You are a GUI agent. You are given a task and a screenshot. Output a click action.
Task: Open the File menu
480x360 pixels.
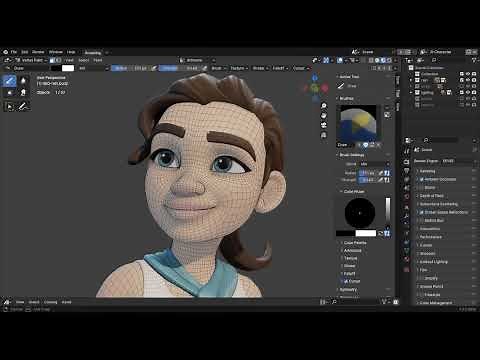coord(14,52)
